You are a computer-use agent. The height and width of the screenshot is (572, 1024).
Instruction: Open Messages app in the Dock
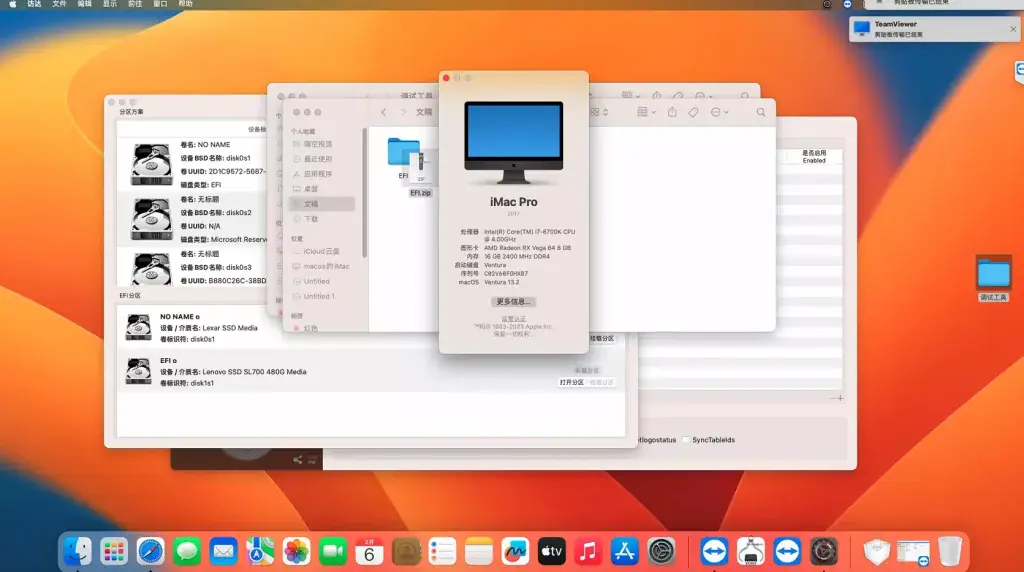[x=187, y=552]
